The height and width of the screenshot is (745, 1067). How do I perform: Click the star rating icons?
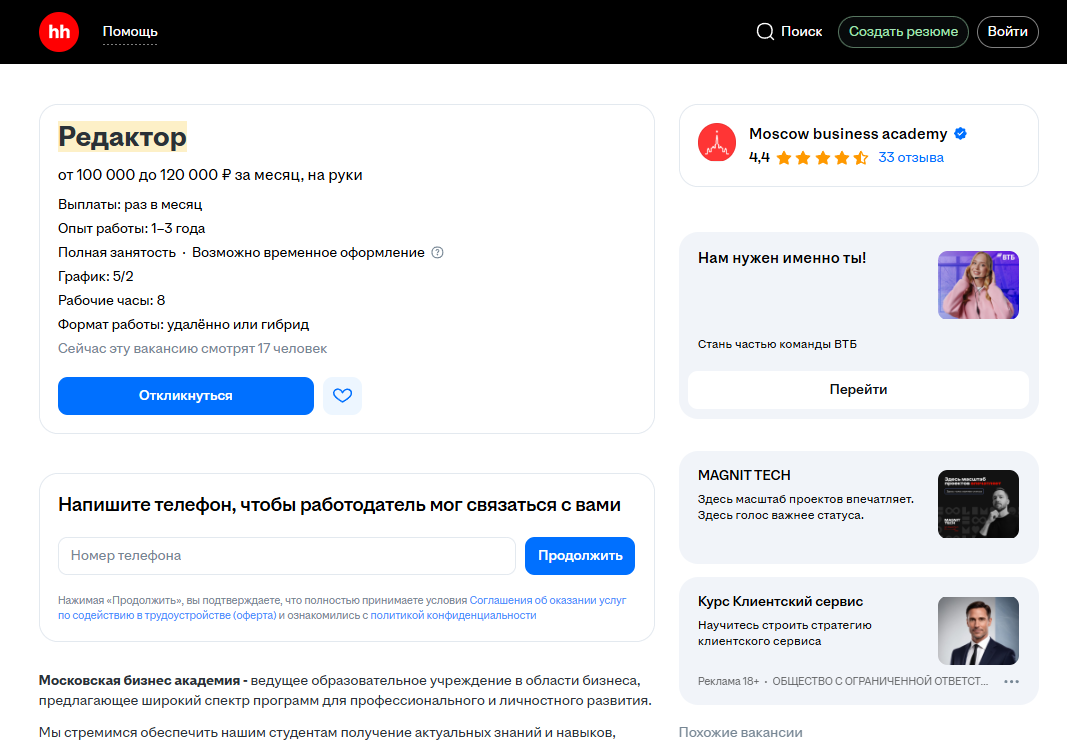click(x=822, y=158)
